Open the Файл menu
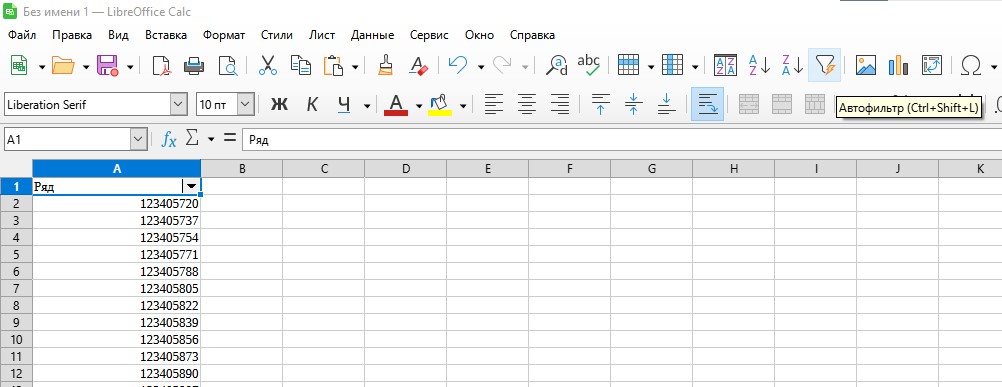The height and width of the screenshot is (387, 1002). coord(22,35)
